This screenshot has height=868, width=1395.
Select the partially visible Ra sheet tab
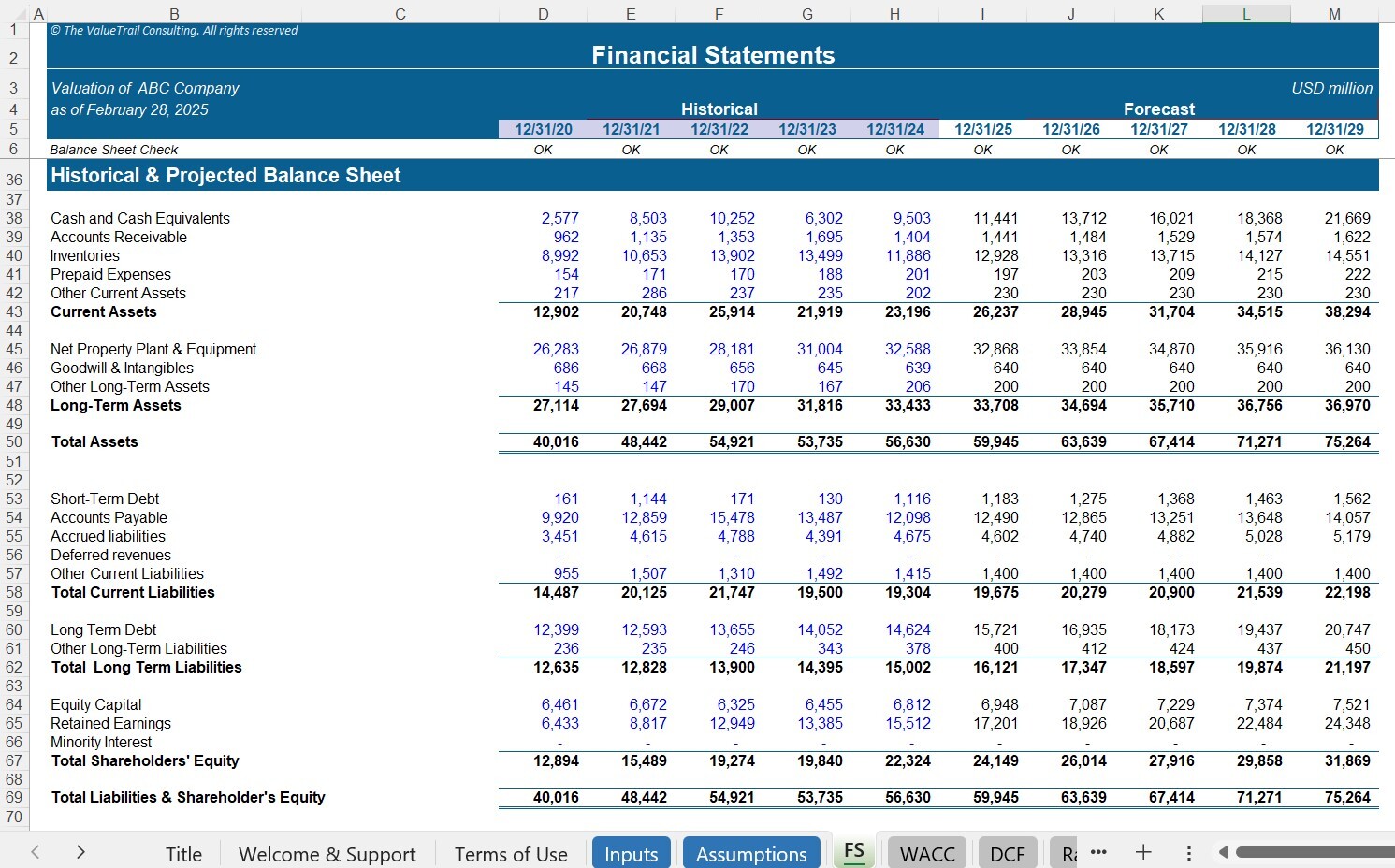pos(1067,852)
